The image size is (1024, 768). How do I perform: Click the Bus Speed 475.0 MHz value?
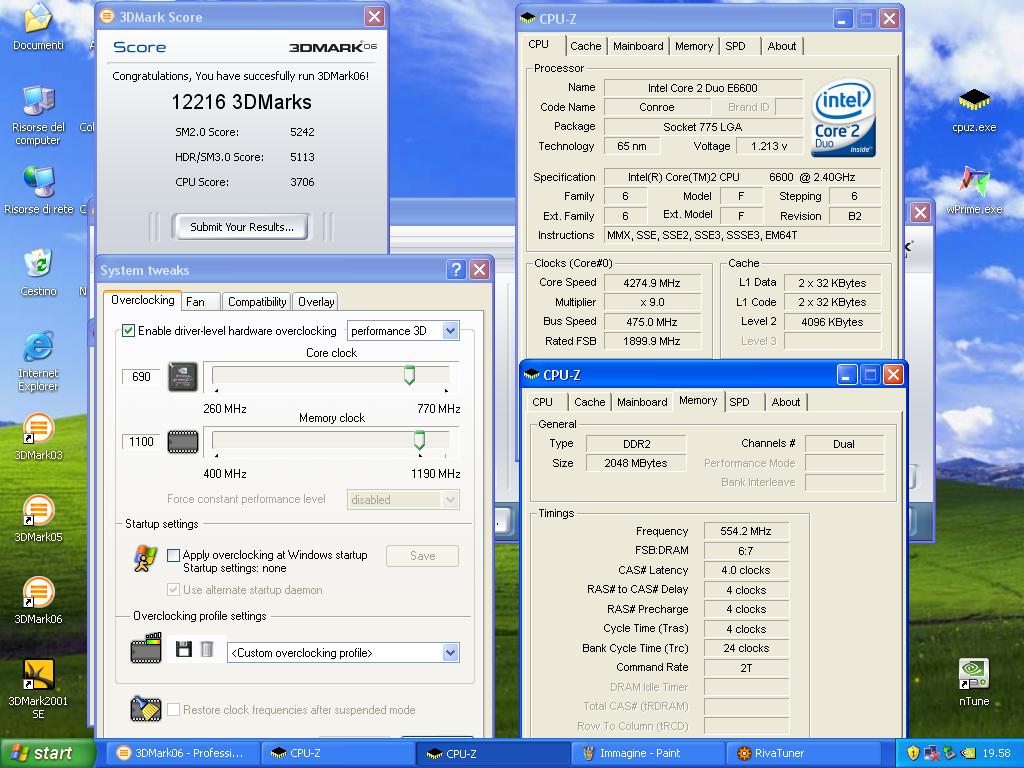[652, 322]
